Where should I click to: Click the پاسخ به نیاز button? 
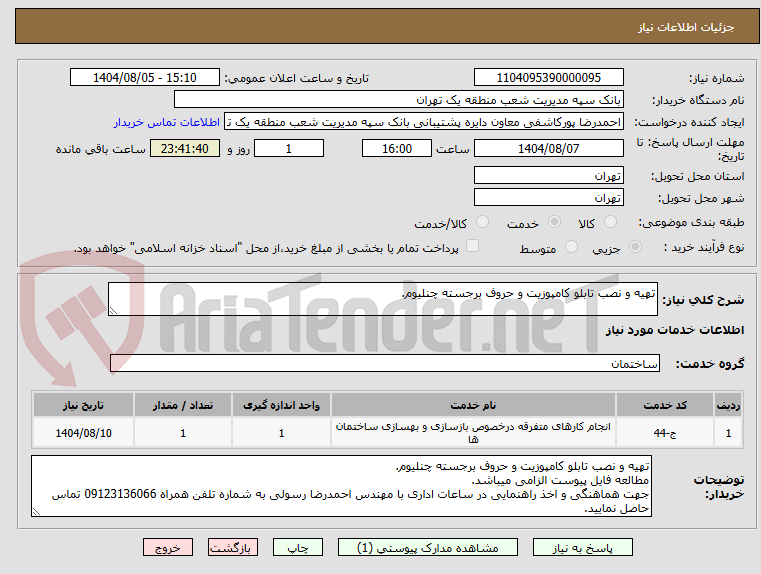click(x=582, y=547)
